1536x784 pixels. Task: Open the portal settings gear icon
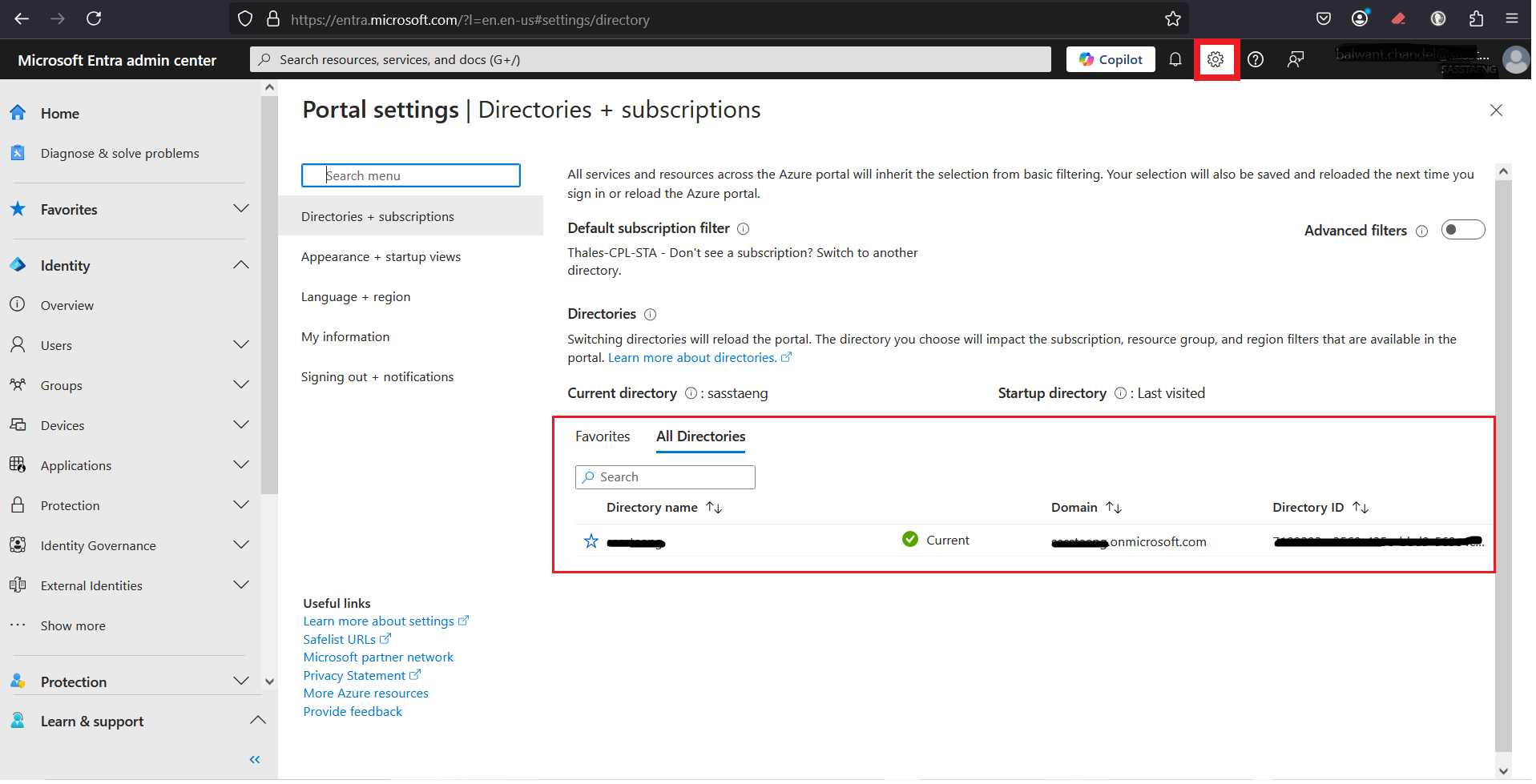pyautogui.click(x=1215, y=59)
